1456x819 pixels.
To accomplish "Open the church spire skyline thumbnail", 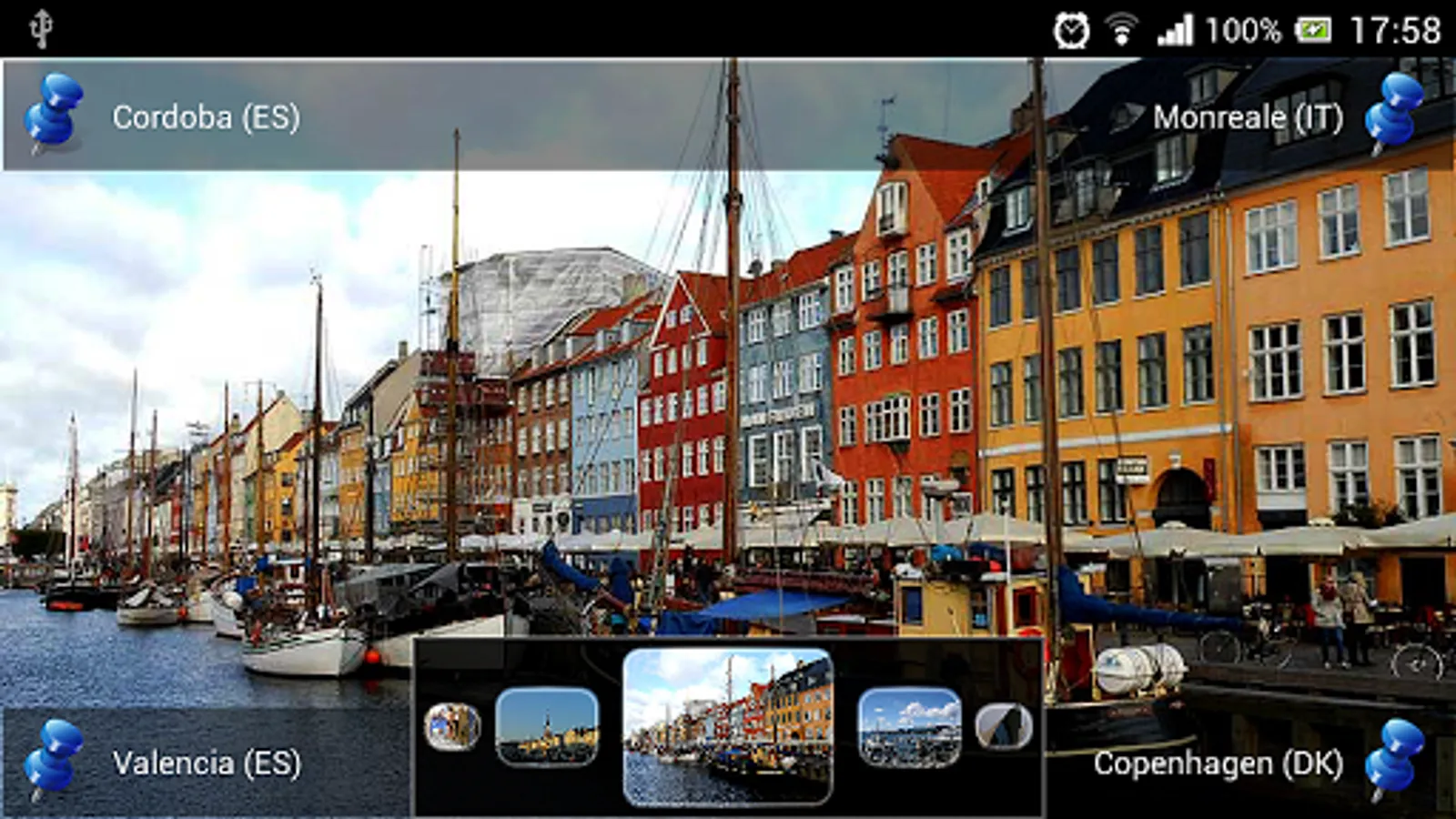I will point(547,726).
